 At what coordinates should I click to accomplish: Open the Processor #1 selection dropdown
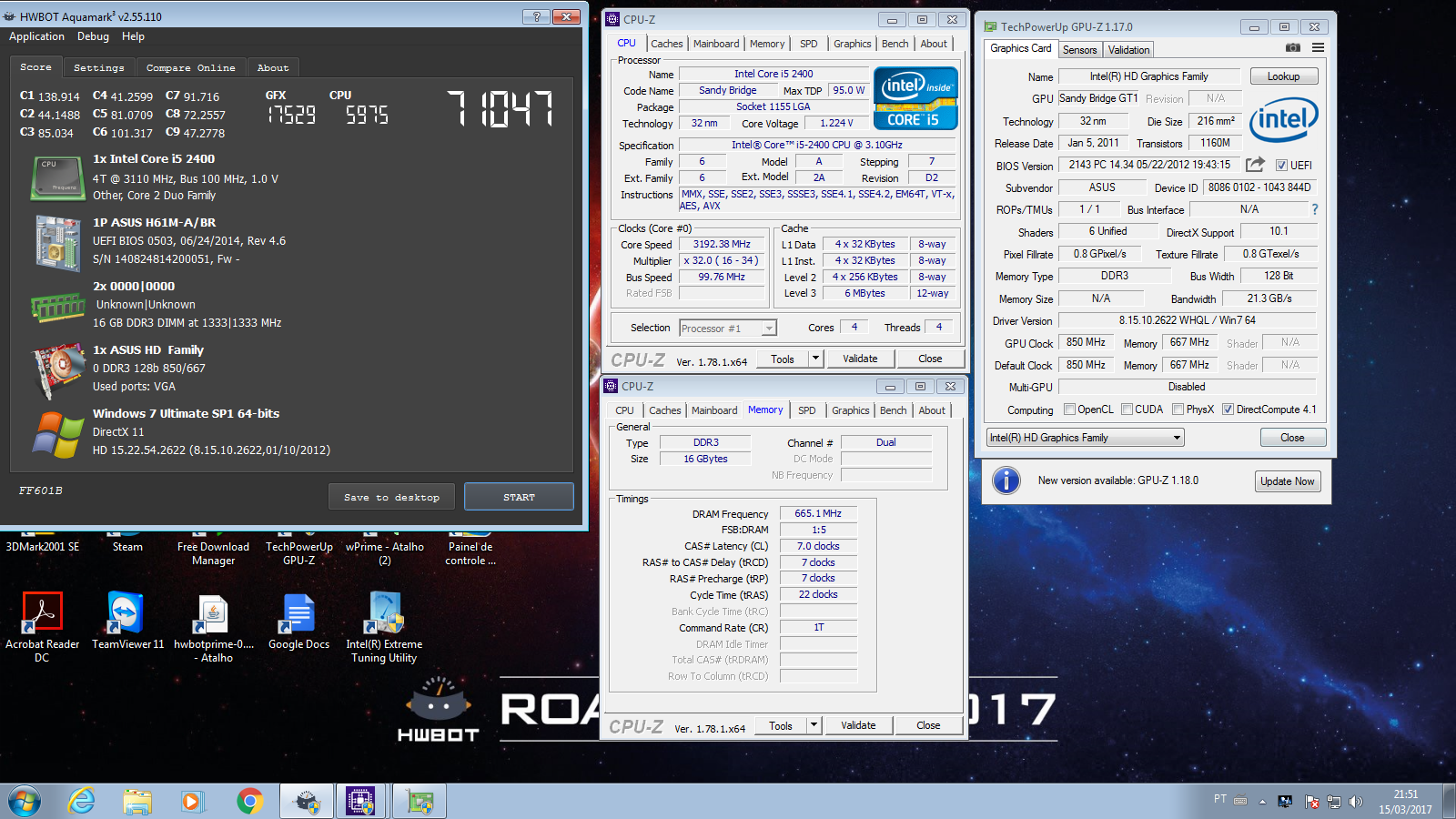click(x=728, y=329)
